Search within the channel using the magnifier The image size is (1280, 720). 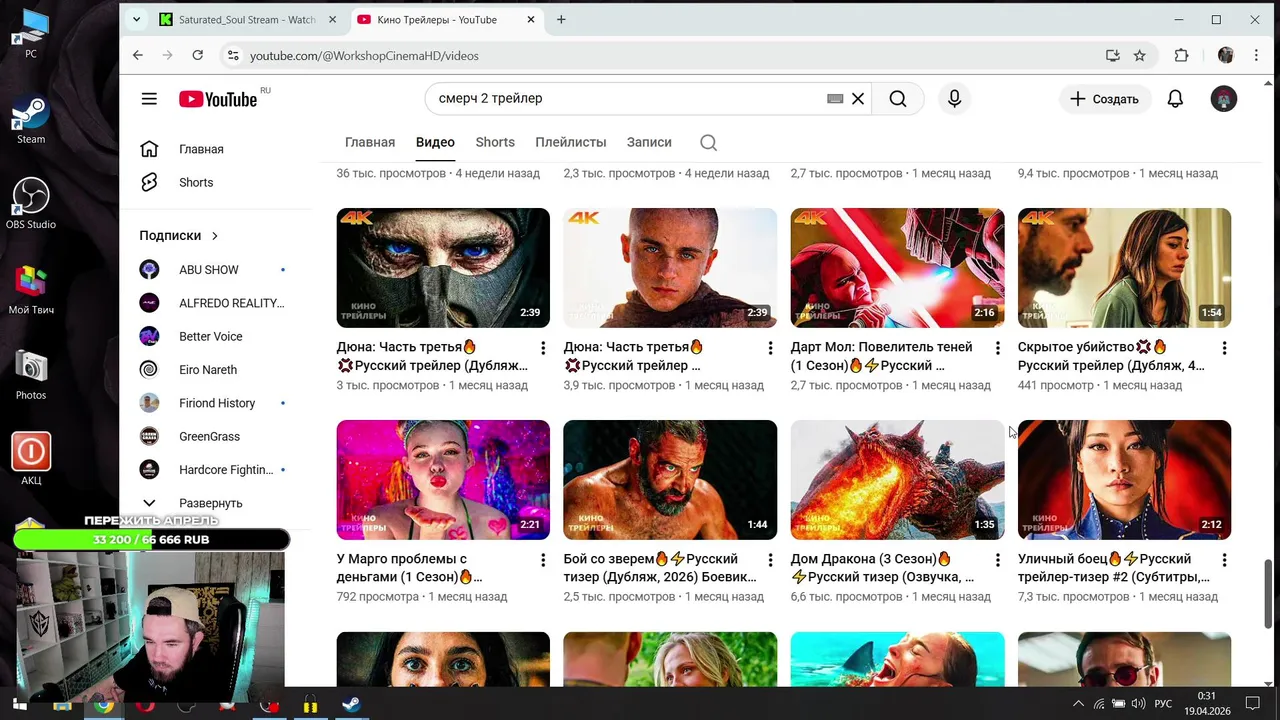click(x=708, y=142)
